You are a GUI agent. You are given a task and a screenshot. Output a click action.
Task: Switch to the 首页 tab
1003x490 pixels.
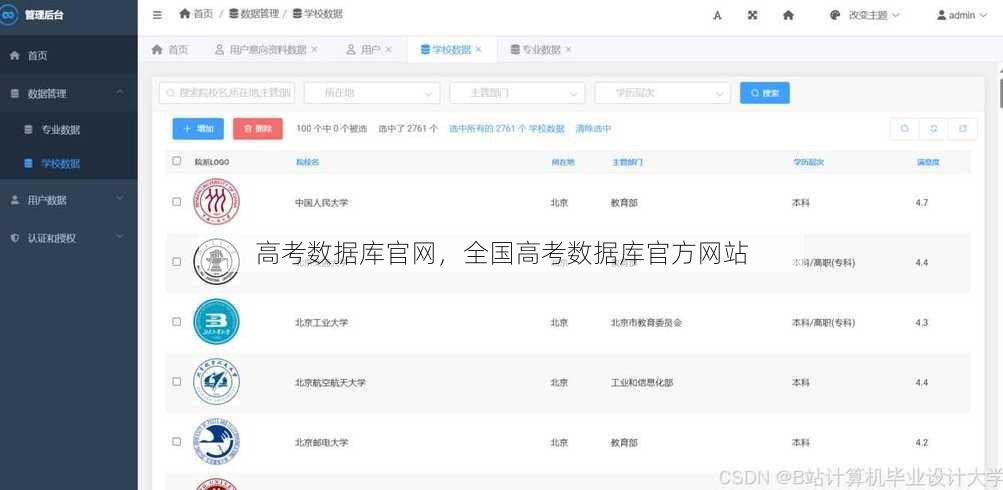click(170, 49)
